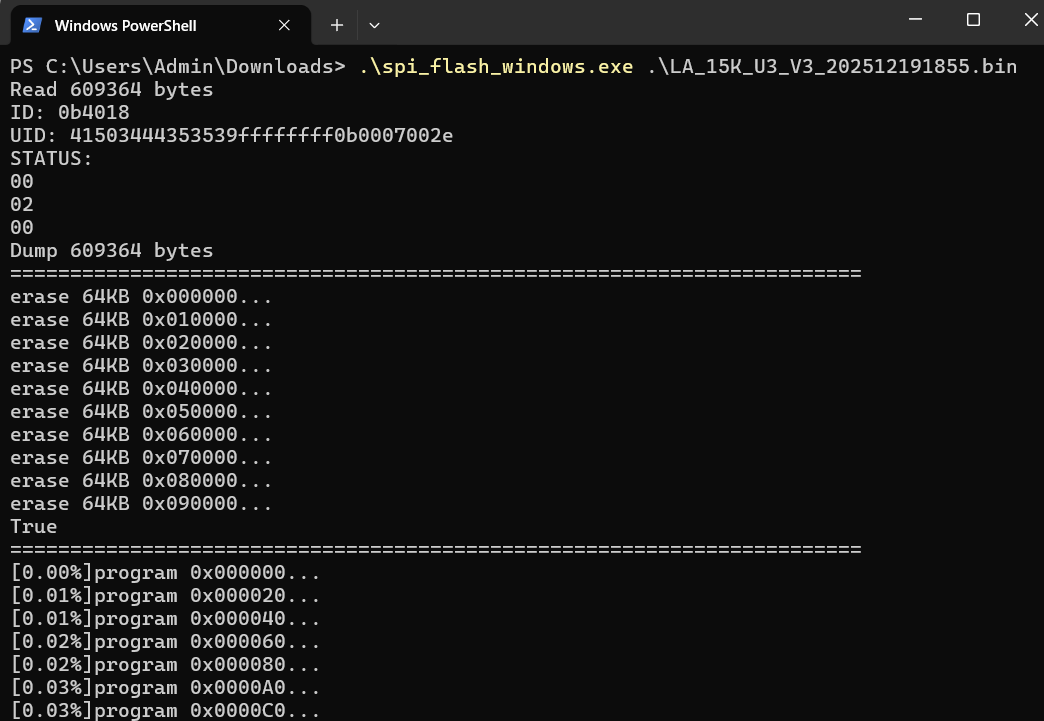The height and width of the screenshot is (721, 1044).
Task: Click the LA_15K_U3_V3 bin filename argument
Action: click(831, 67)
